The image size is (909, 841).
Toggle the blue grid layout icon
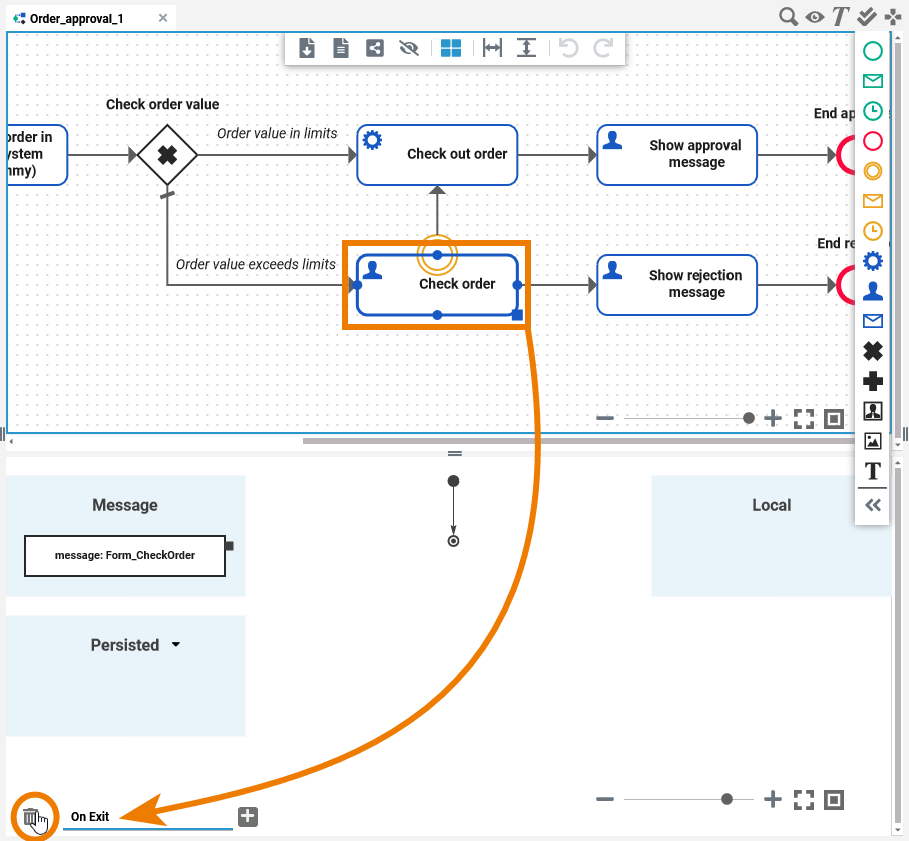click(451, 48)
